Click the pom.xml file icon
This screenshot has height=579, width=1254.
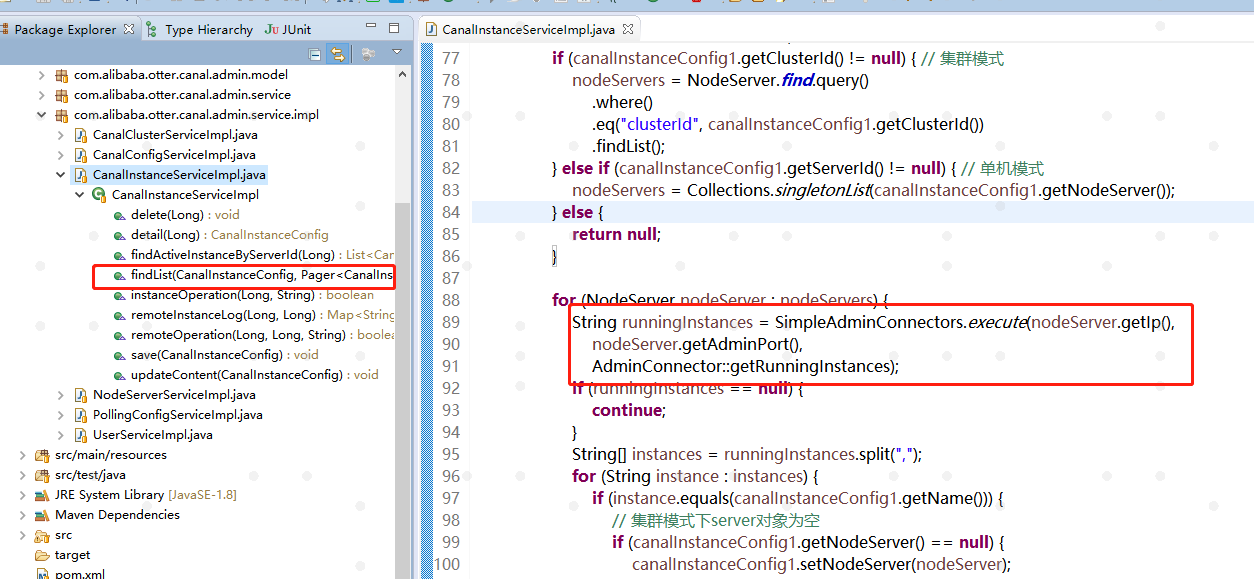click(x=42, y=574)
